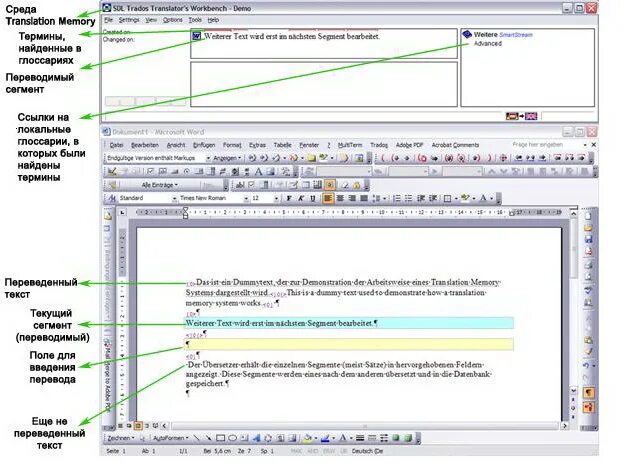The width and height of the screenshot is (624, 474).
Task: Expand the markup display mode combo box
Action: pyautogui.click(x=208, y=158)
